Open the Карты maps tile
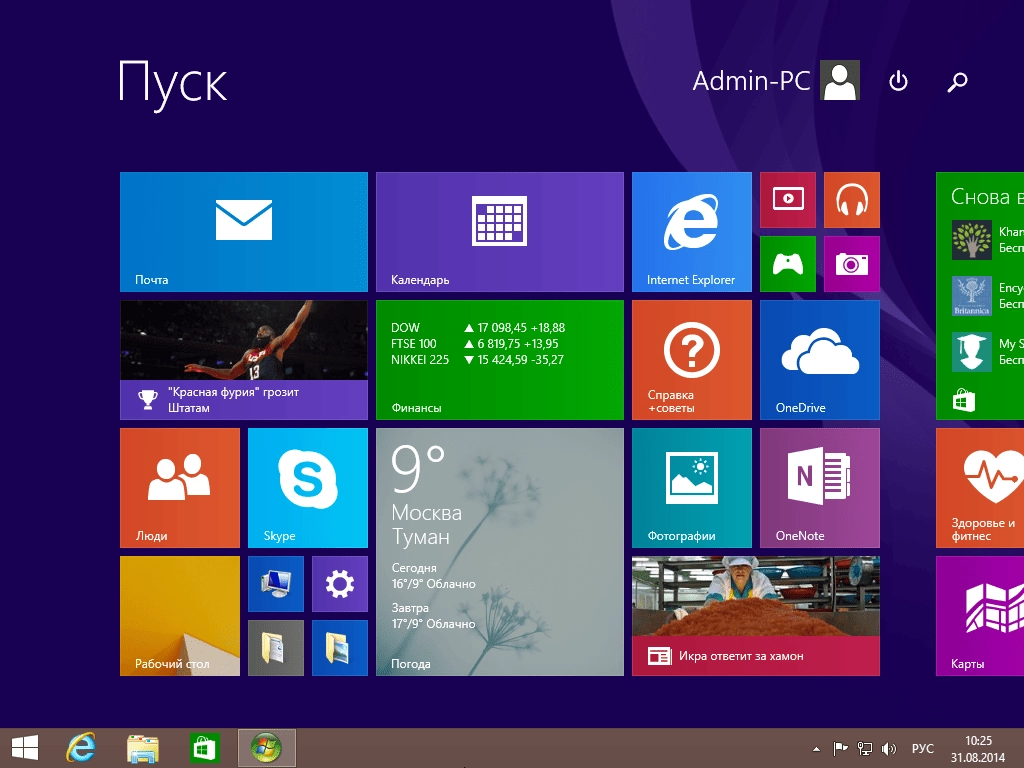The width and height of the screenshot is (1024, 768). pyautogui.click(x=980, y=616)
